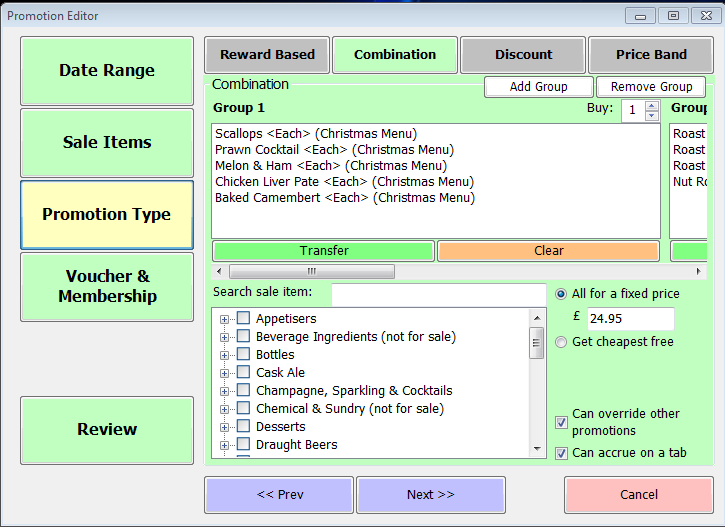Open Voucher & Membership step
Screen dimensions: 725x527
point(107,286)
